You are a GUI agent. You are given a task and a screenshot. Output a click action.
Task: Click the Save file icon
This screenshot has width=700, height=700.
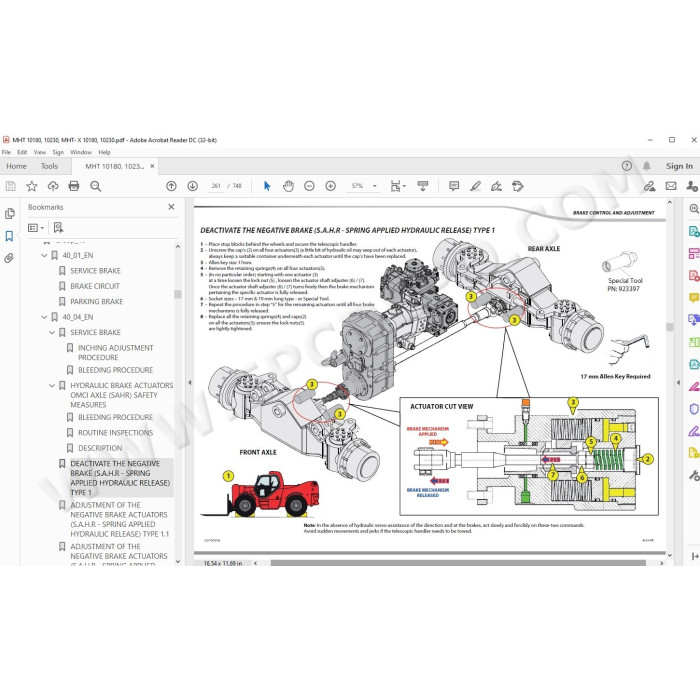pos(10,186)
